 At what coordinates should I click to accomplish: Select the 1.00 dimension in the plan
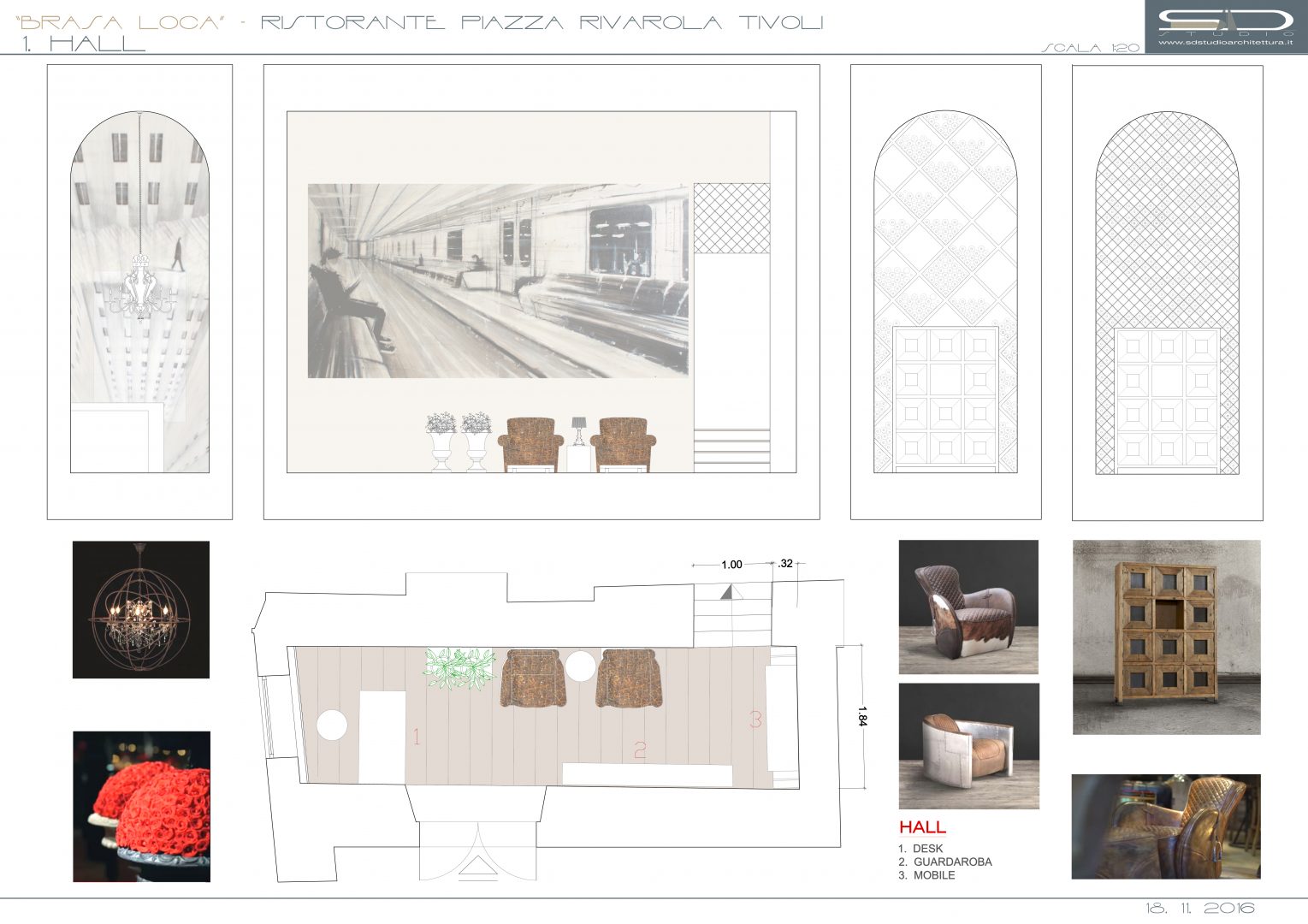pos(731,565)
